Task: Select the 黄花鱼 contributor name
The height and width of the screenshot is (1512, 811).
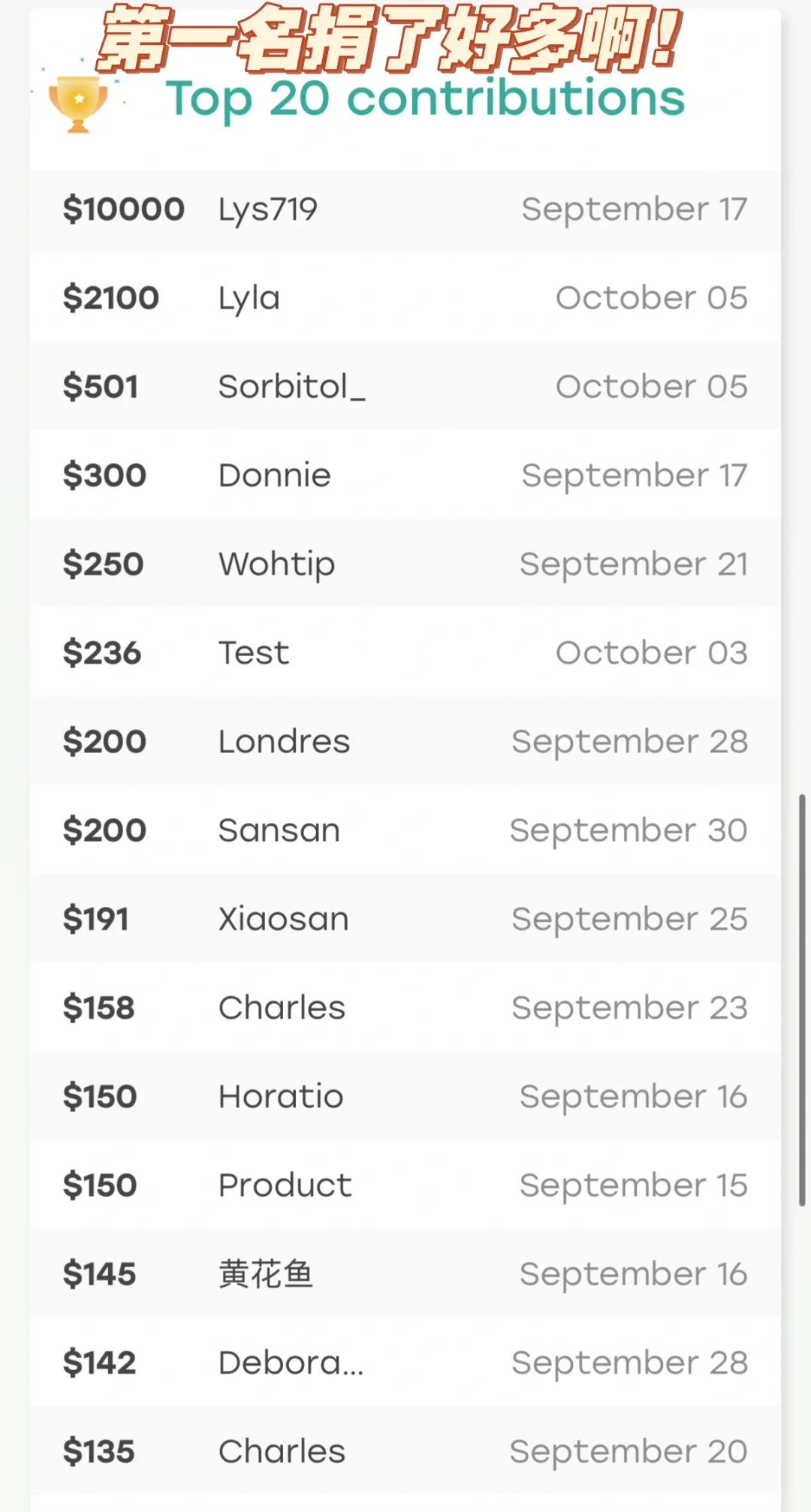Action: tap(265, 1274)
